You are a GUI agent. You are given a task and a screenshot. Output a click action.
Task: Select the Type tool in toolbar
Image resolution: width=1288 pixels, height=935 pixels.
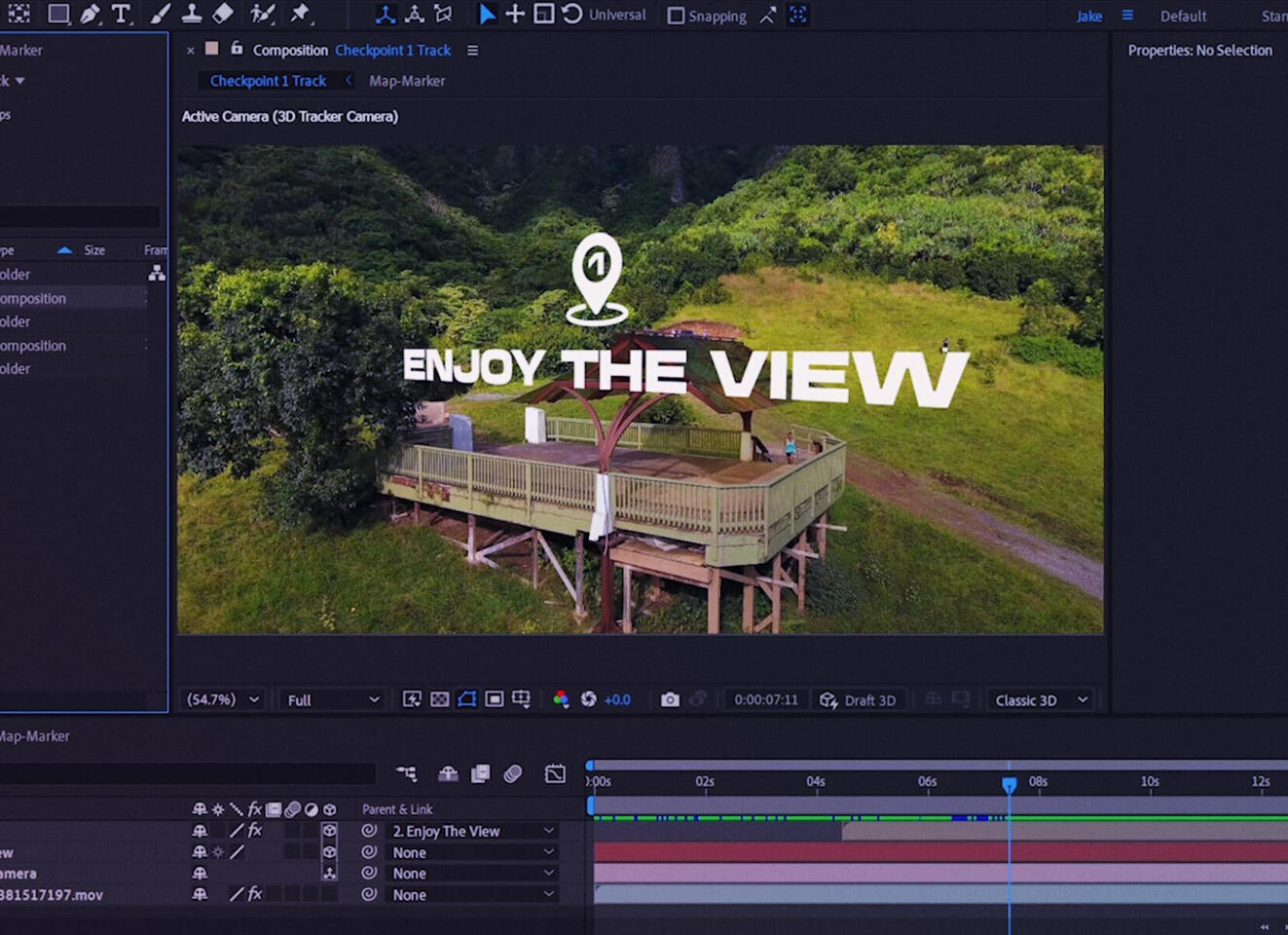pos(121,14)
